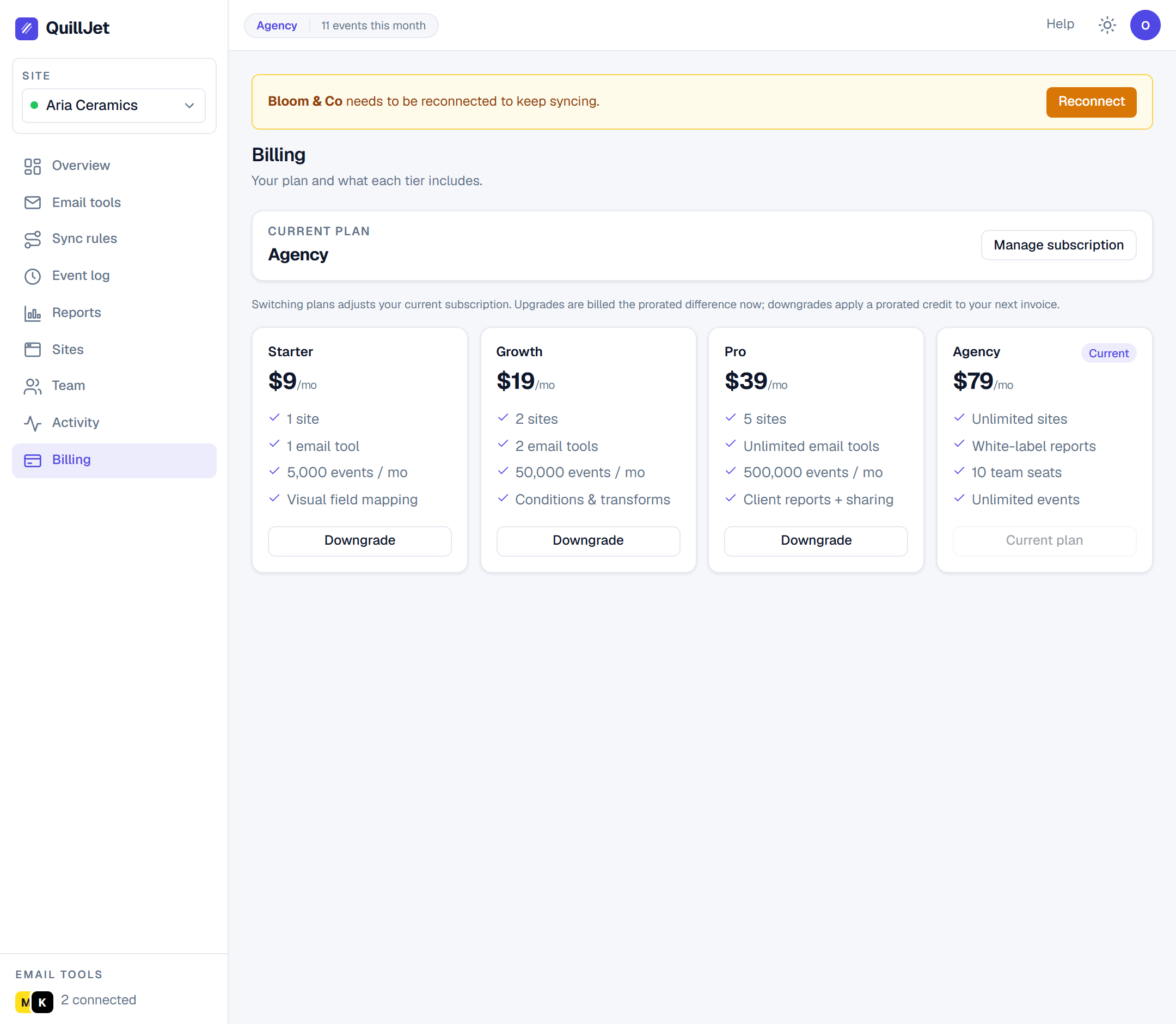Click the Billing page heading
Screen dimensions: 1176x1024
pos(279,155)
